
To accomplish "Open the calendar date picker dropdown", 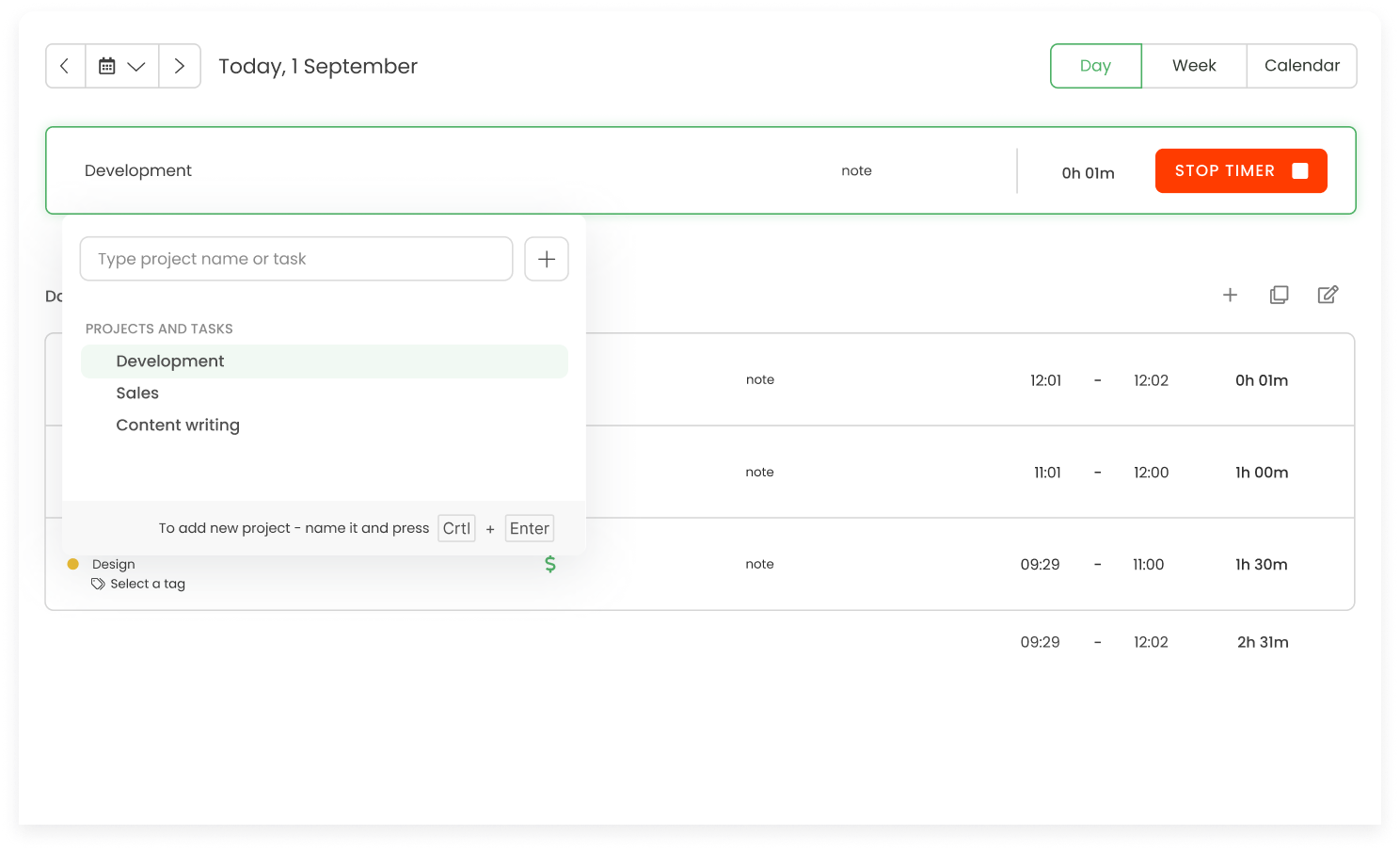I will pyautogui.click(x=121, y=66).
